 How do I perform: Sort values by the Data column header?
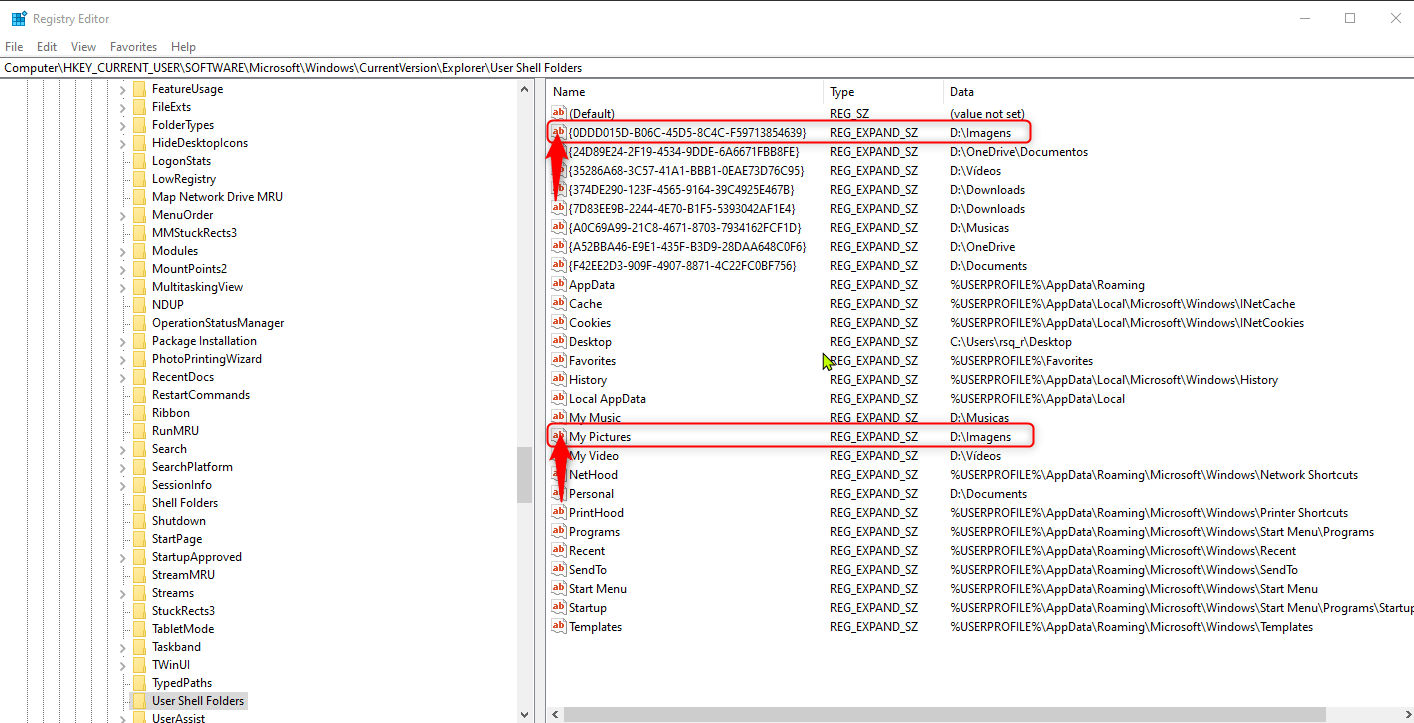[1179, 92]
